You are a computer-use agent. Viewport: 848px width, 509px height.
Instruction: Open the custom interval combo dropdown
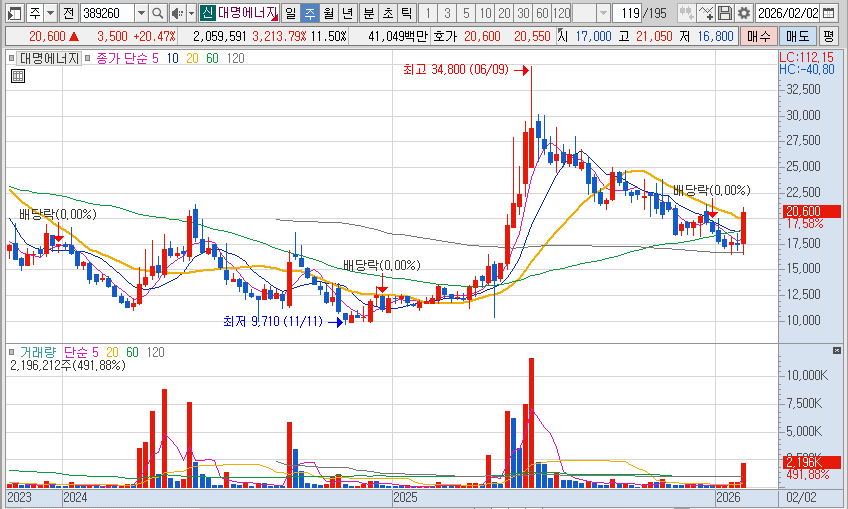[x=603, y=12]
